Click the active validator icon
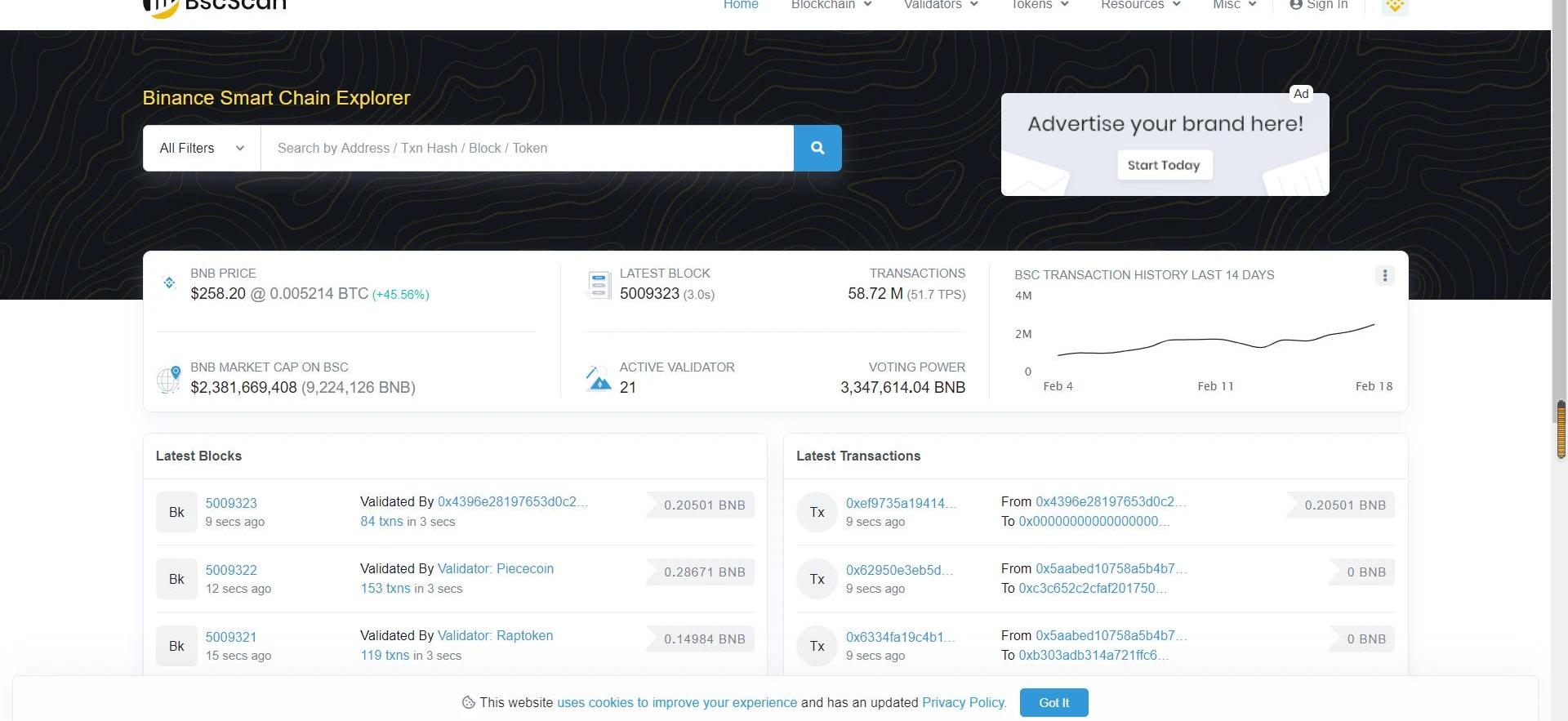The height and width of the screenshot is (721, 1568). (599, 379)
